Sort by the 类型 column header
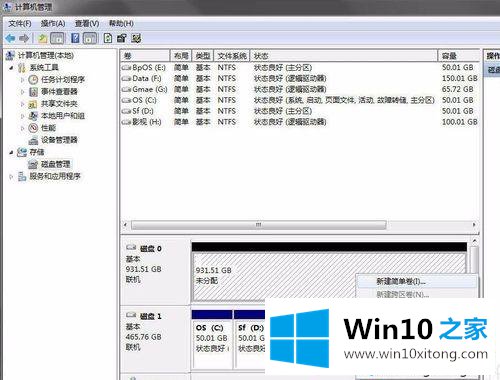Image resolution: width=500 pixels, height=380 pixels. click(203, 56)
